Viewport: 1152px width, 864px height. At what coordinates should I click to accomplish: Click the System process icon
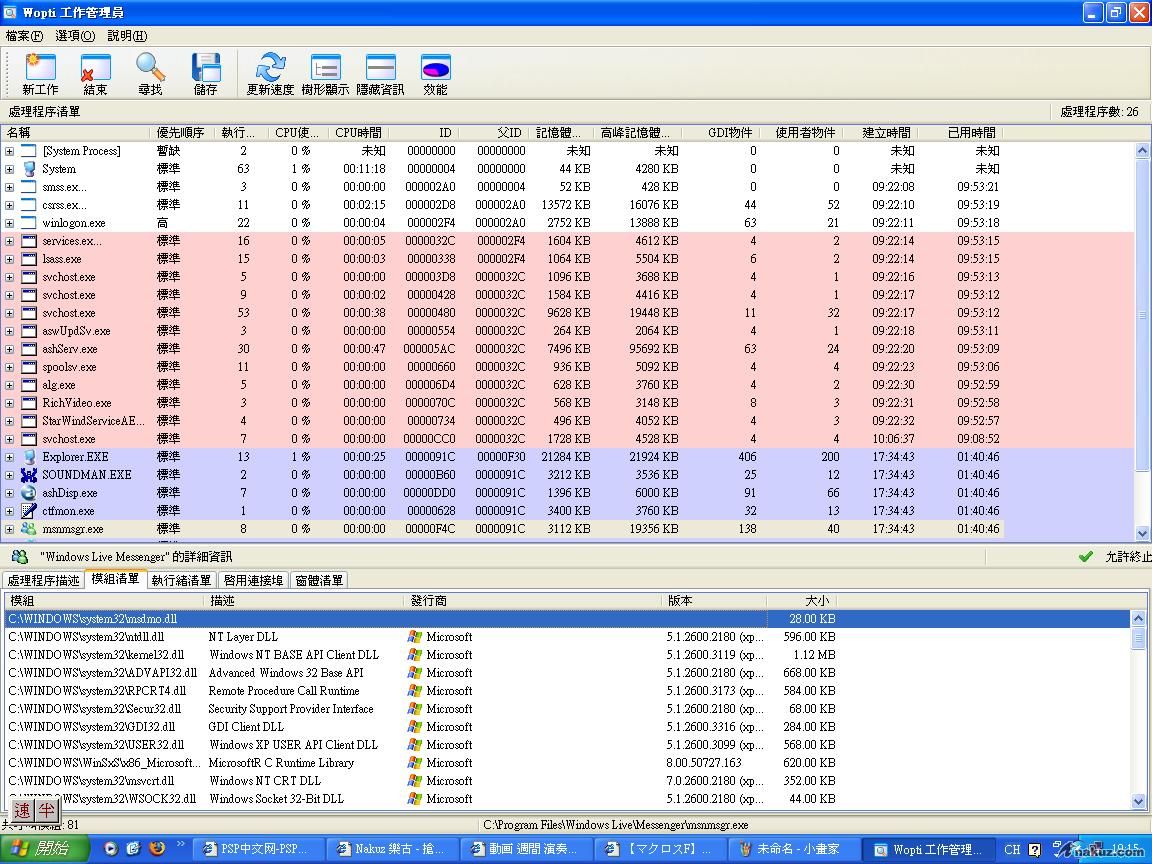click(29, 169)
